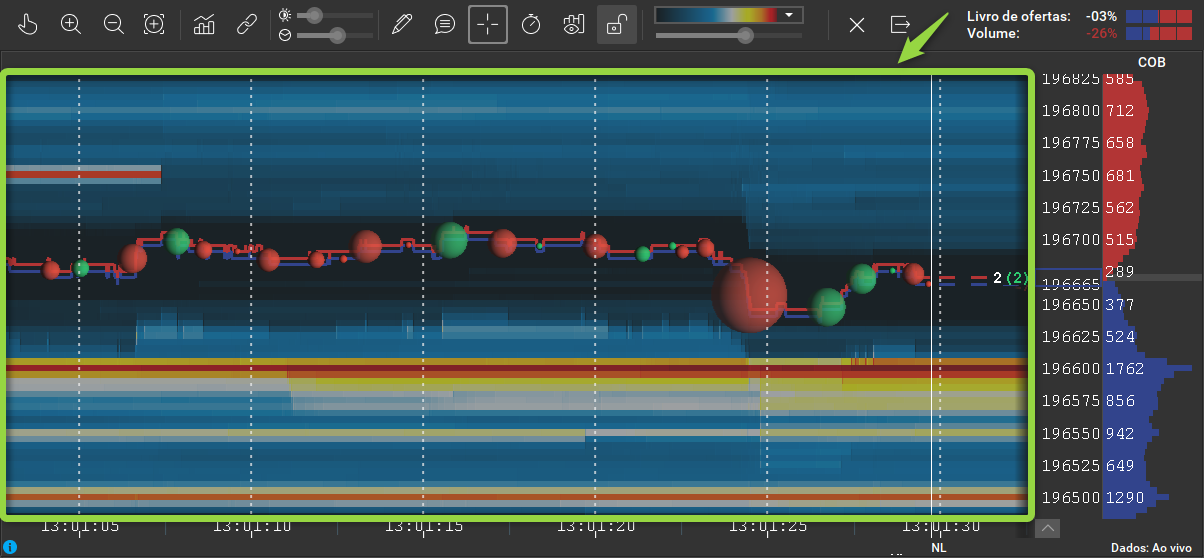Viewport: 1204px width, 558px height.
Task: Click the blue info icon bottom left
Action: pos(9,547)
